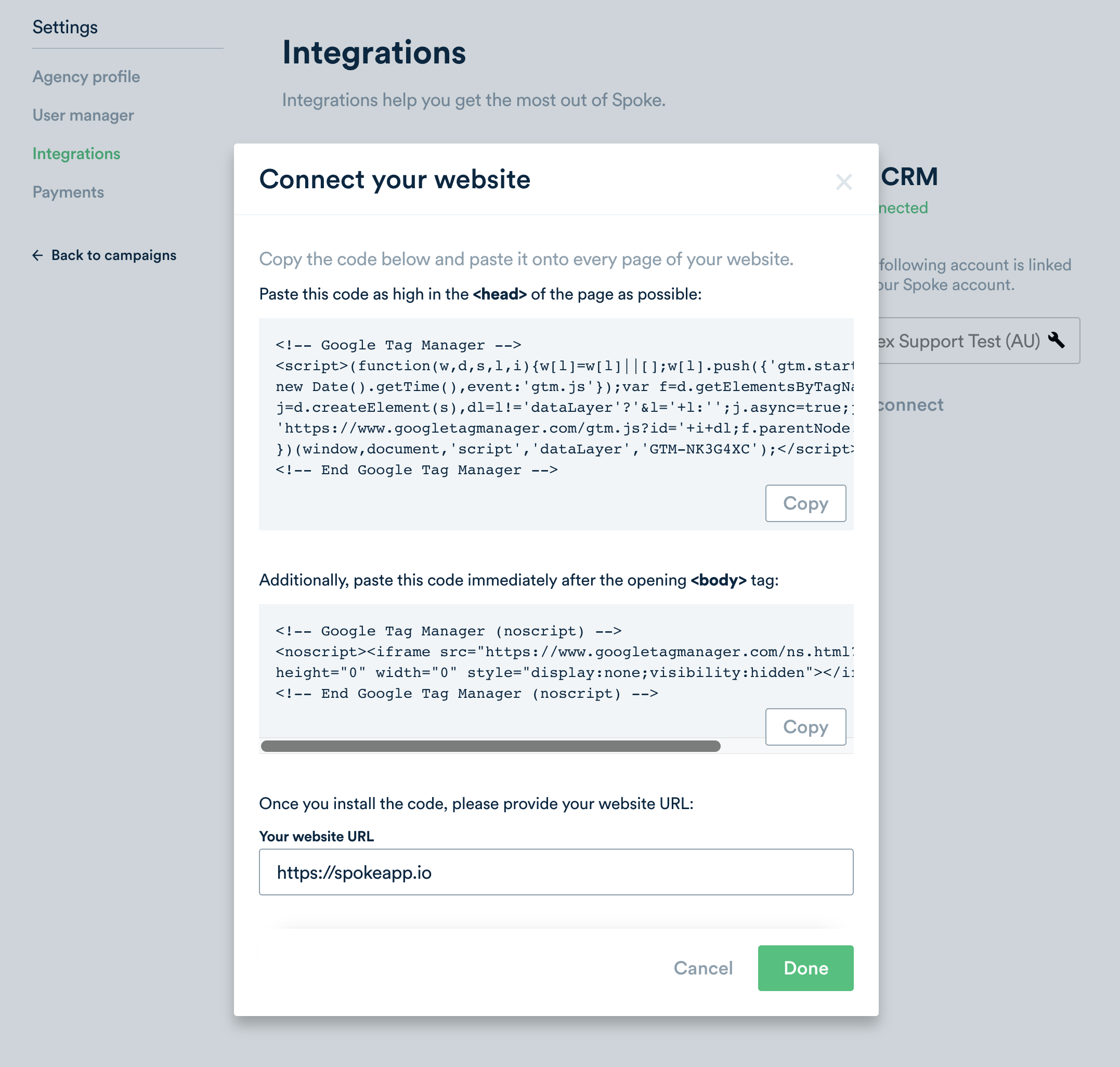Viewport: 1120px width, 1067px height.
Task: Click the 'GTM-NK3G4XC' code line
Action: pyautogui.click(x=564, y=449)
